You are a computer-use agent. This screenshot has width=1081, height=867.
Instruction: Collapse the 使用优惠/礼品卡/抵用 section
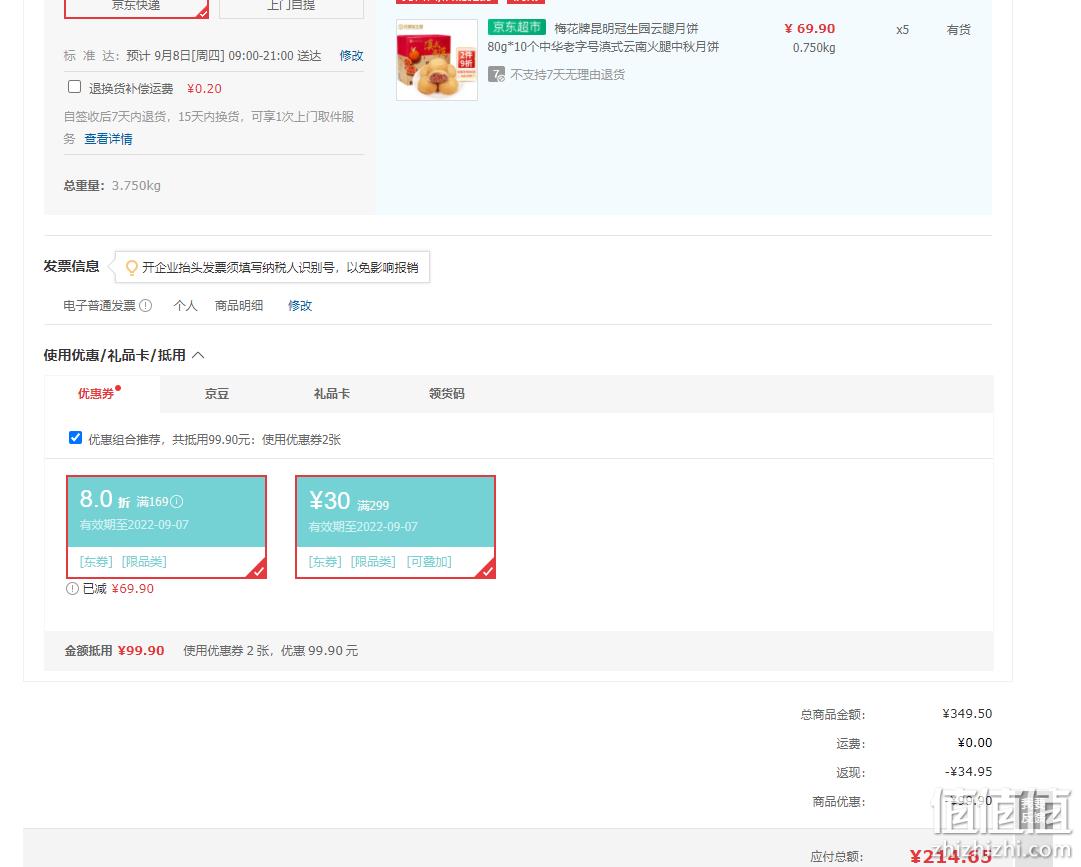point(198,355)
